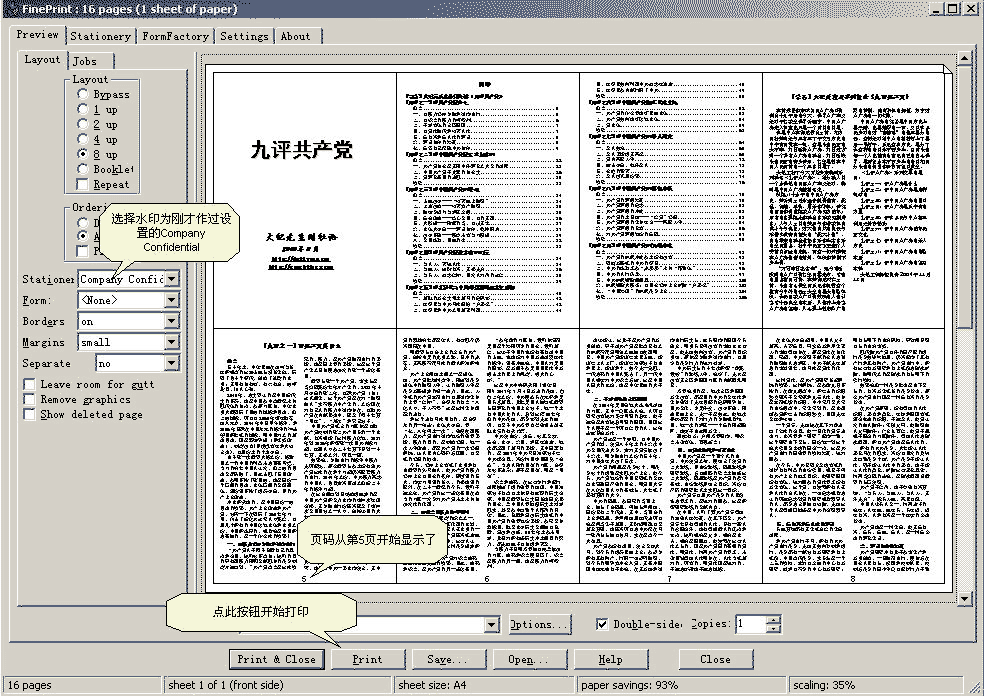This screenshot has height=696, width=984.
Task: Select the 8 up layout option
Action: [82, 154]
